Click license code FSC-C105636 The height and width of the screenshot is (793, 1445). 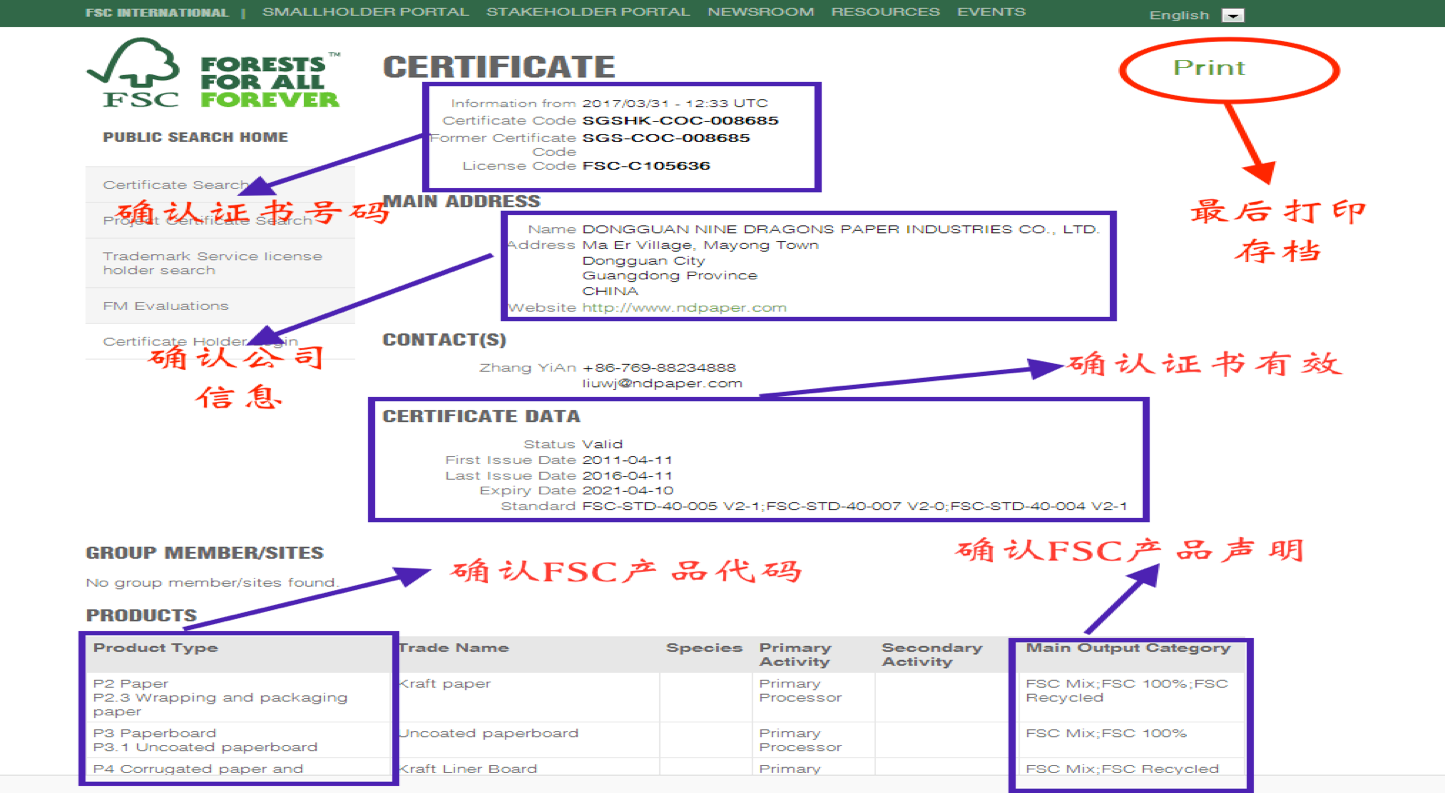[646, 166]
